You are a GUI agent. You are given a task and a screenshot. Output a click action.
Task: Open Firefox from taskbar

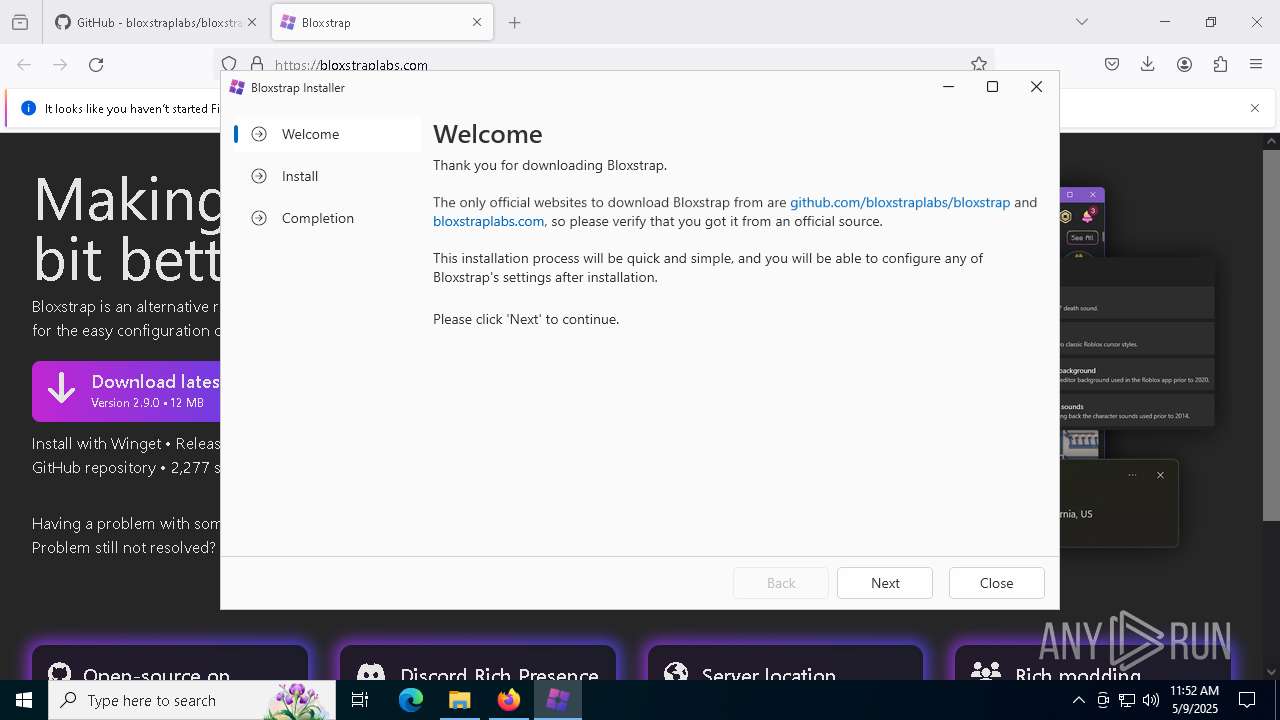click(x=509, y=700)
